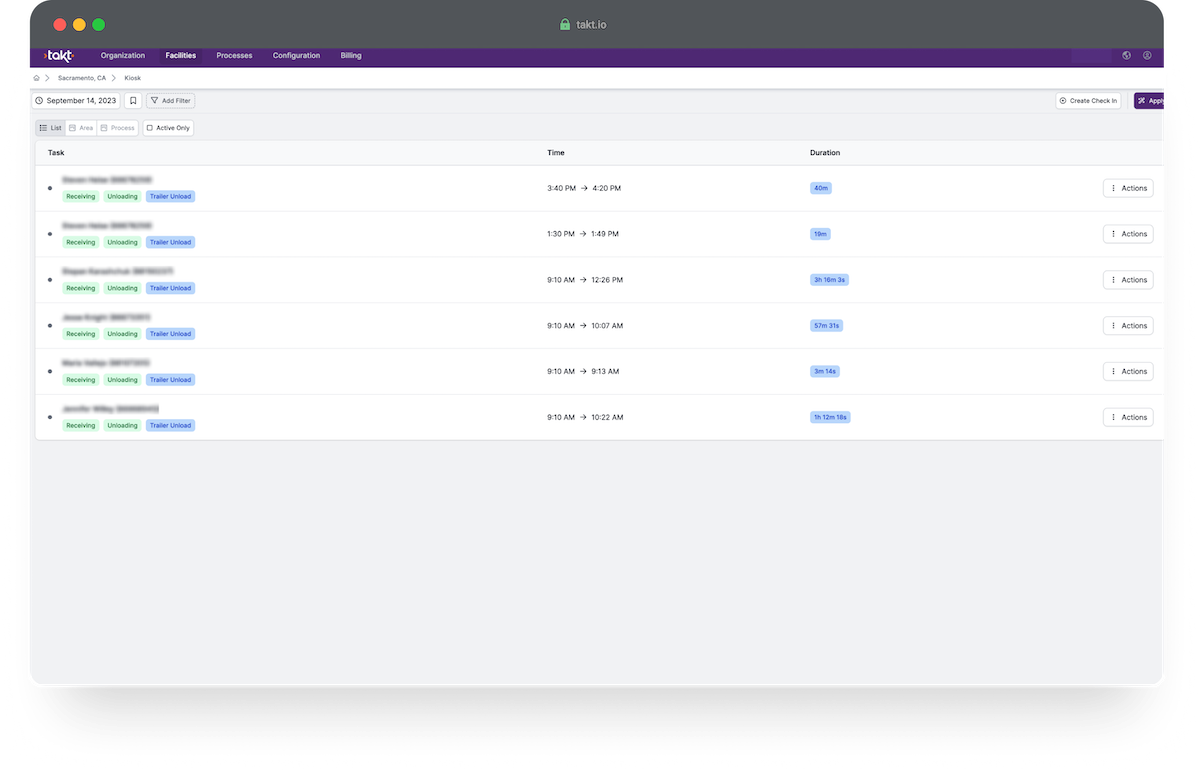Screen dimensions: 1200x771
Task: Open the Actions dropdown for the 40m task
Action: 1128,188
